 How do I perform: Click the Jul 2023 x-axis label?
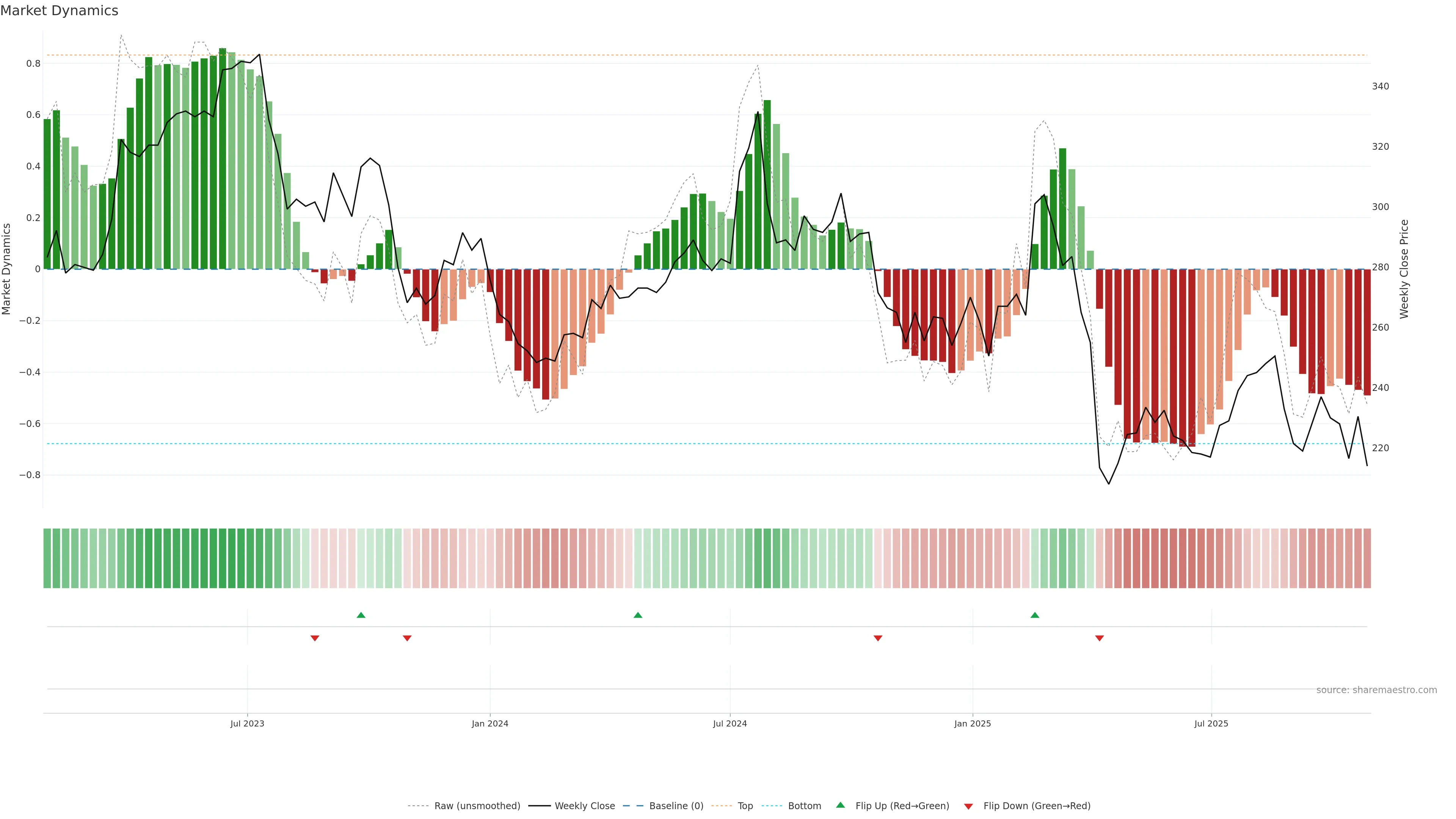point(247,723)
